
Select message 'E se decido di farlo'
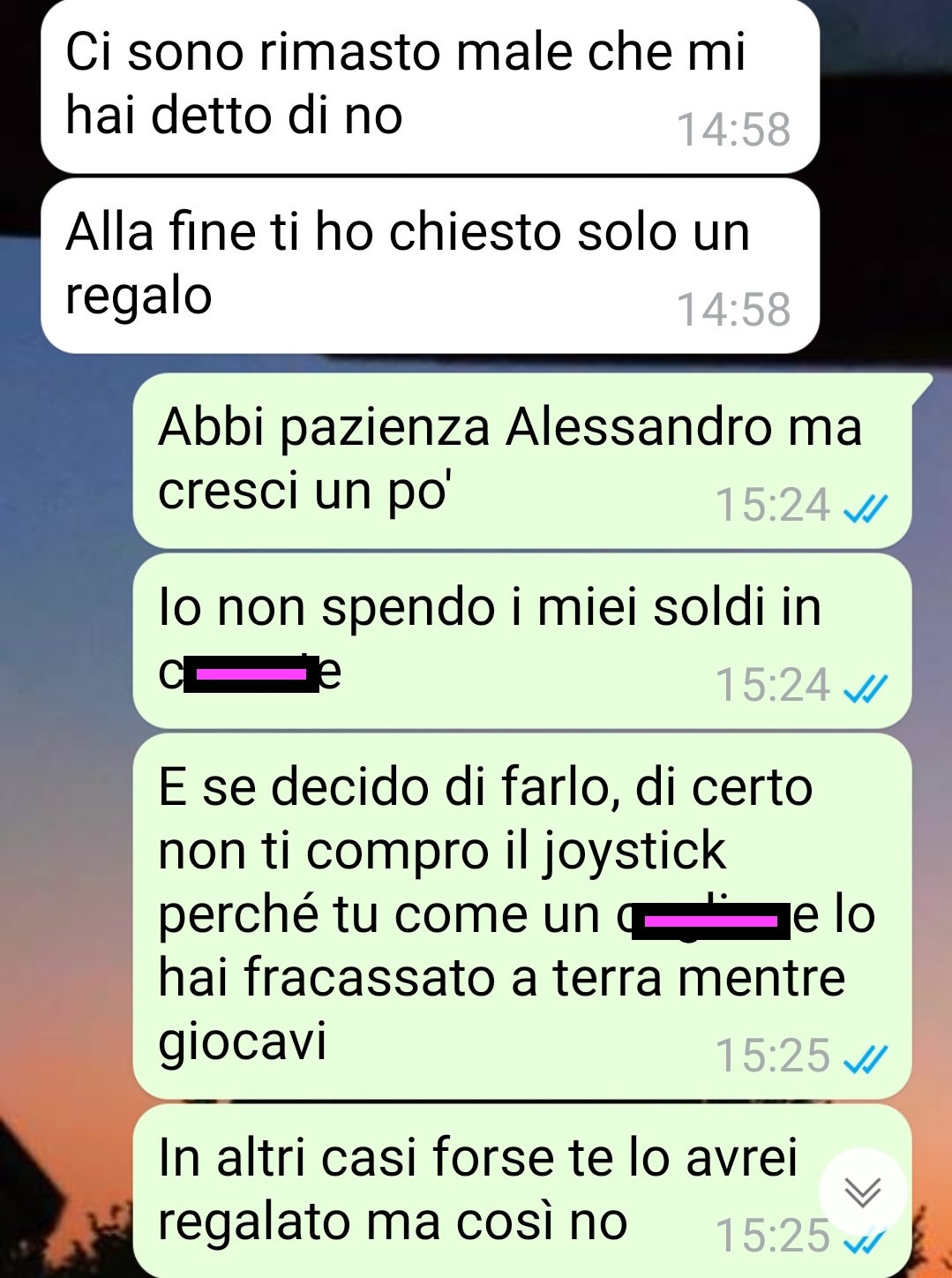(522, 916)
